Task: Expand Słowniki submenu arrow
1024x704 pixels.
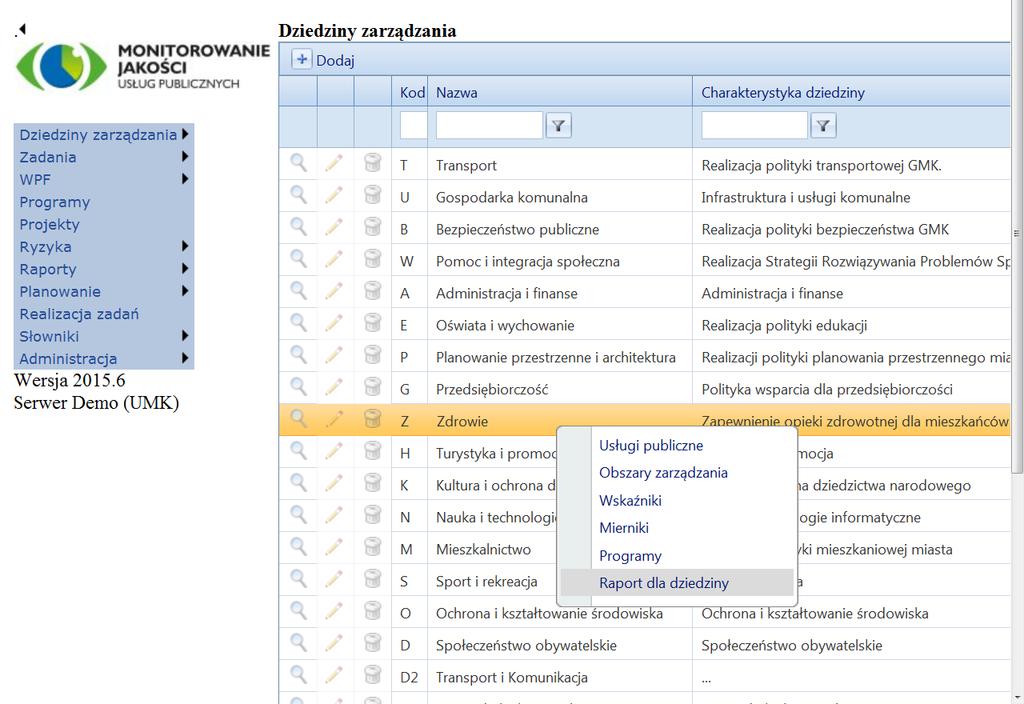Action: pyautogui.click(x=185, y=336)
